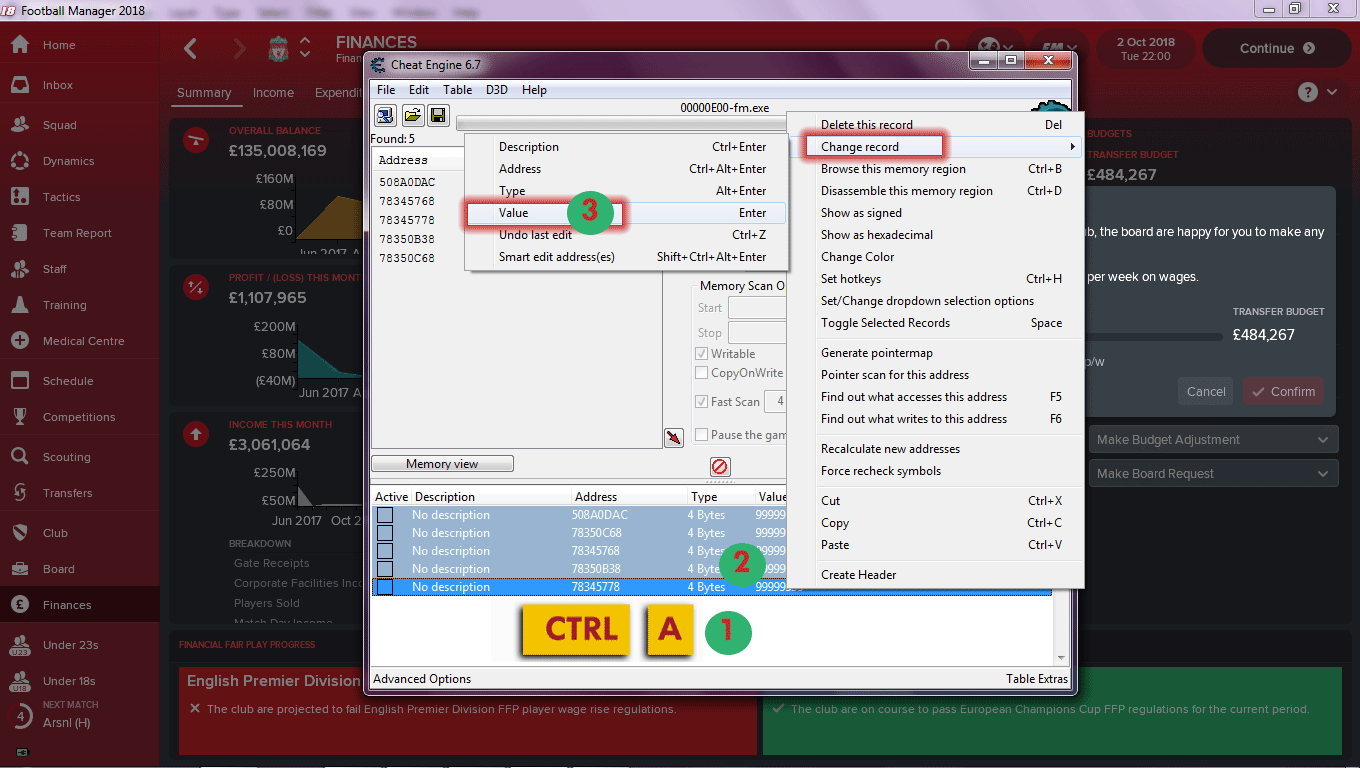The image size is (1360, 768).
Task: Click the Confirm budget button
Action: pos(1284,392)
